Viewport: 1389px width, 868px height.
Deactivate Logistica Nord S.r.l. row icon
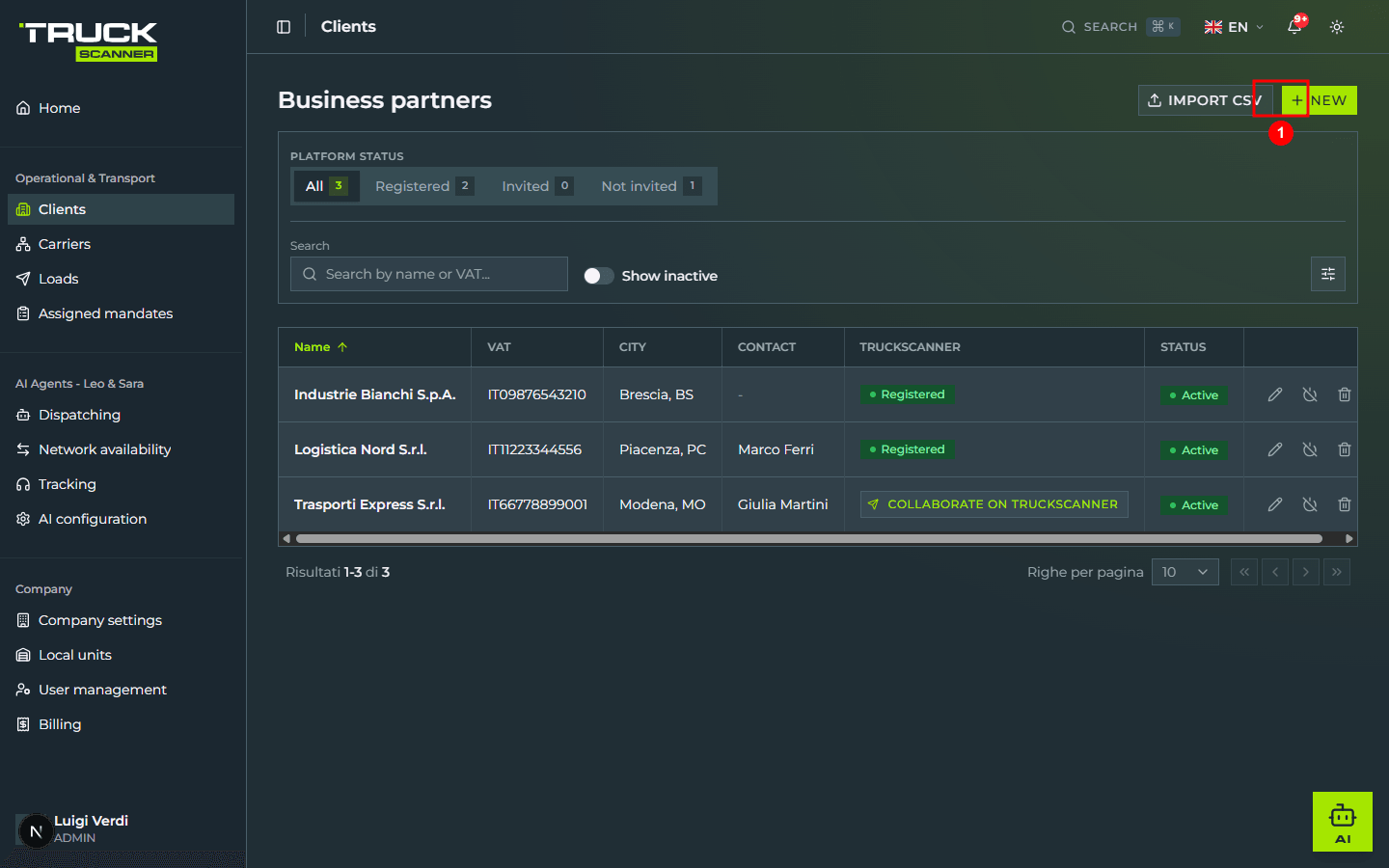1310,449
